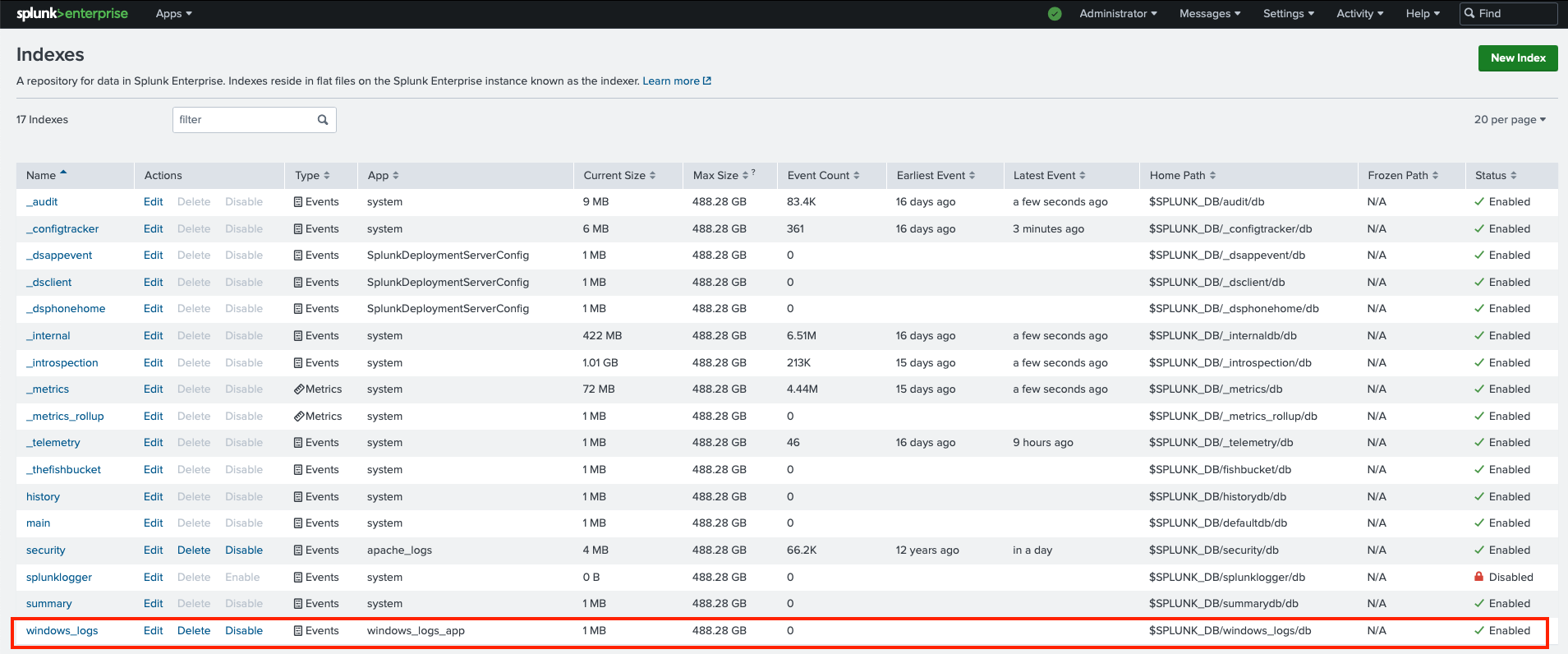1568x654 pixels.
Task: Sort by Home Path column
Action: 1182,176
